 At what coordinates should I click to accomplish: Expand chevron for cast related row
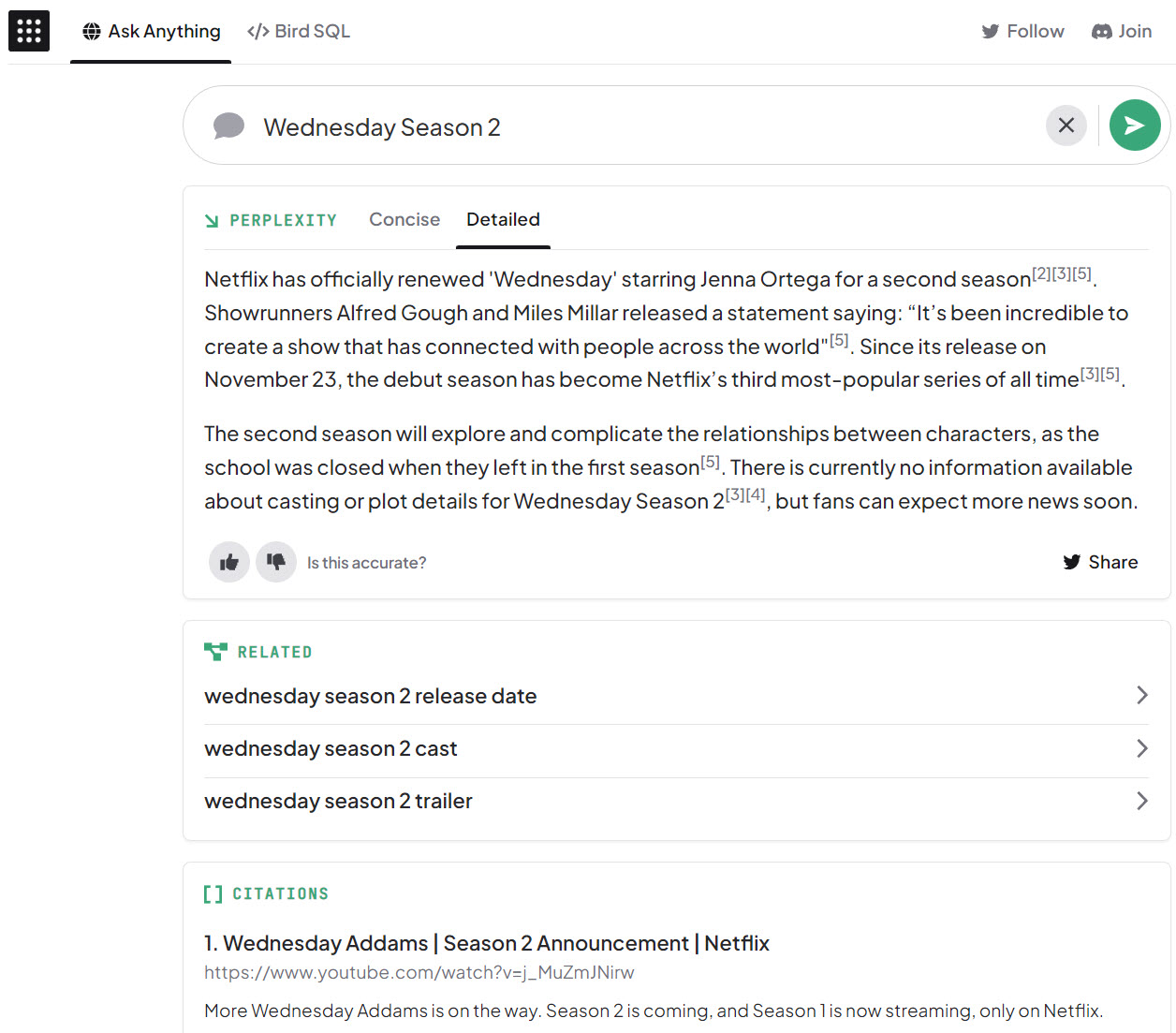pyautogui.click(x=1141, y=747)
